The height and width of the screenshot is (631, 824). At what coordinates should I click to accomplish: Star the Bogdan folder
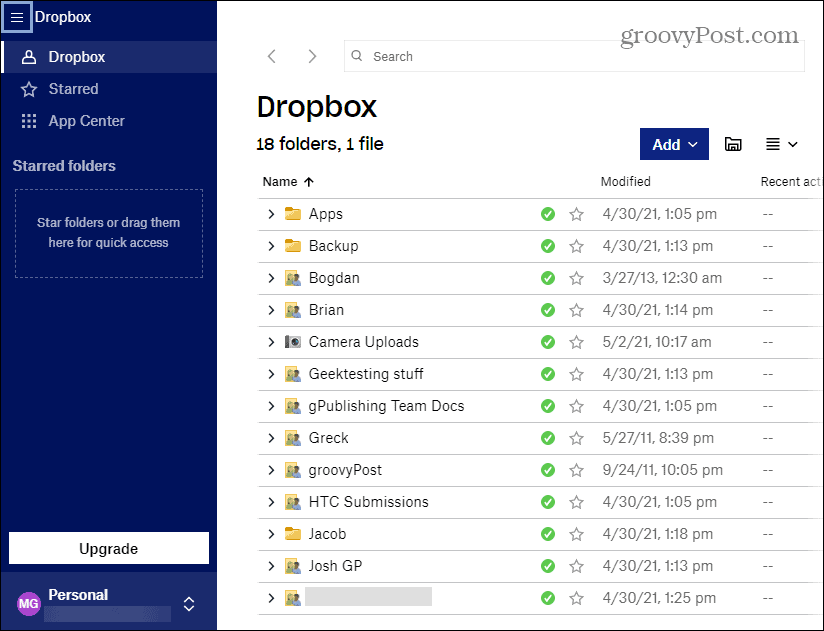tap(576, 278)
